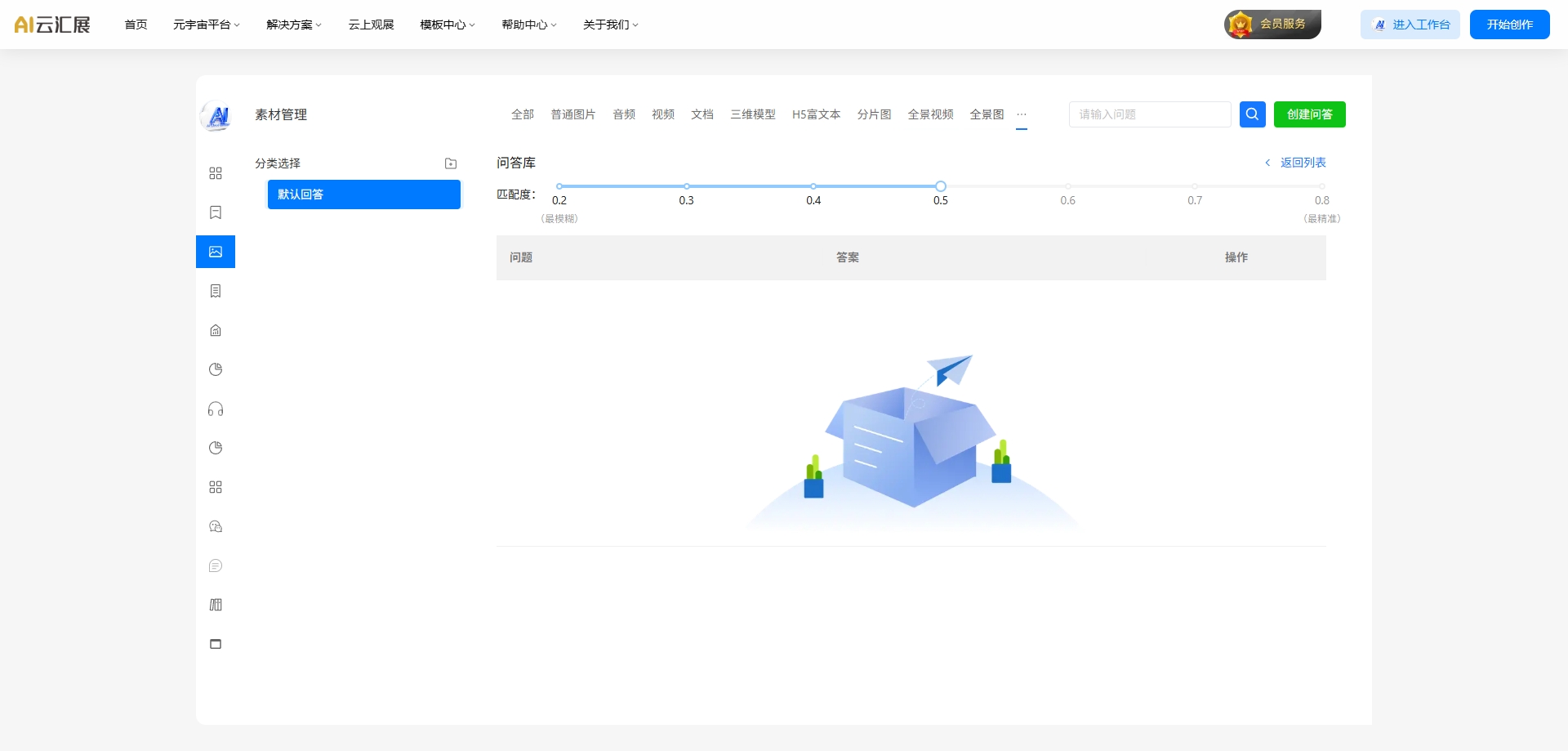This screenshot has height=751, width=1568.
Task: Show more material types via ellipsis tab
Action: point(1022,114)
